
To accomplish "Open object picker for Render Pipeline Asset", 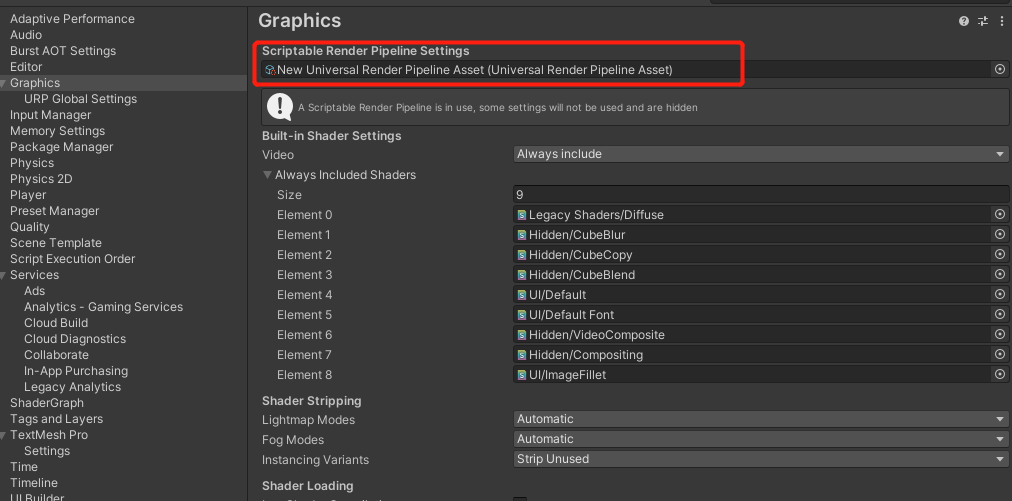I will 1000,69.
